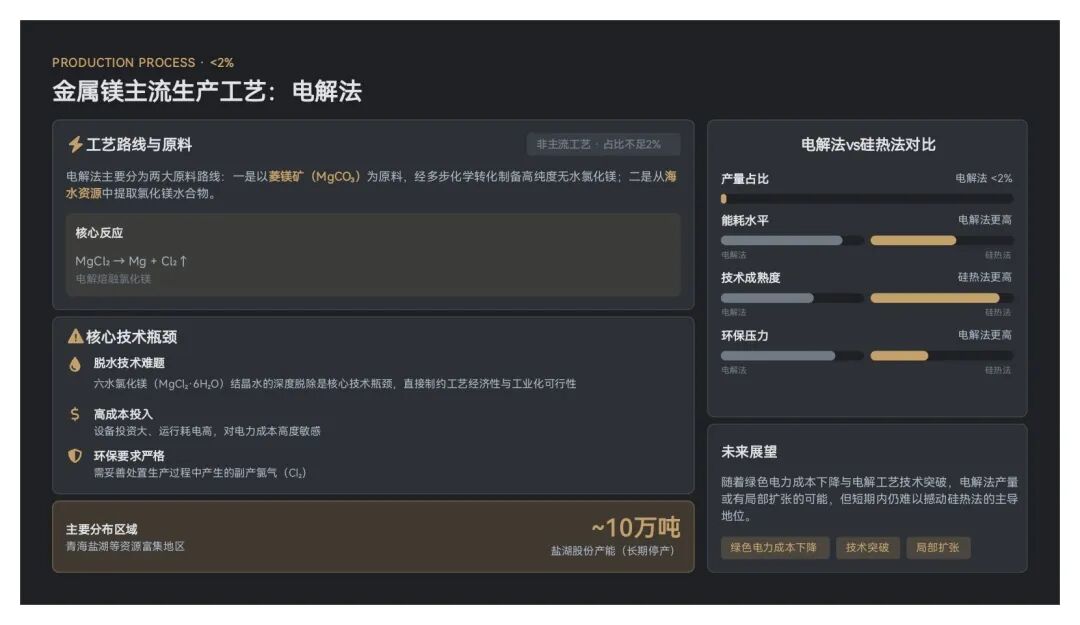Click the ~10万吨 capacity figure
Screen dimensions: 1080x625
pos(634,527)
